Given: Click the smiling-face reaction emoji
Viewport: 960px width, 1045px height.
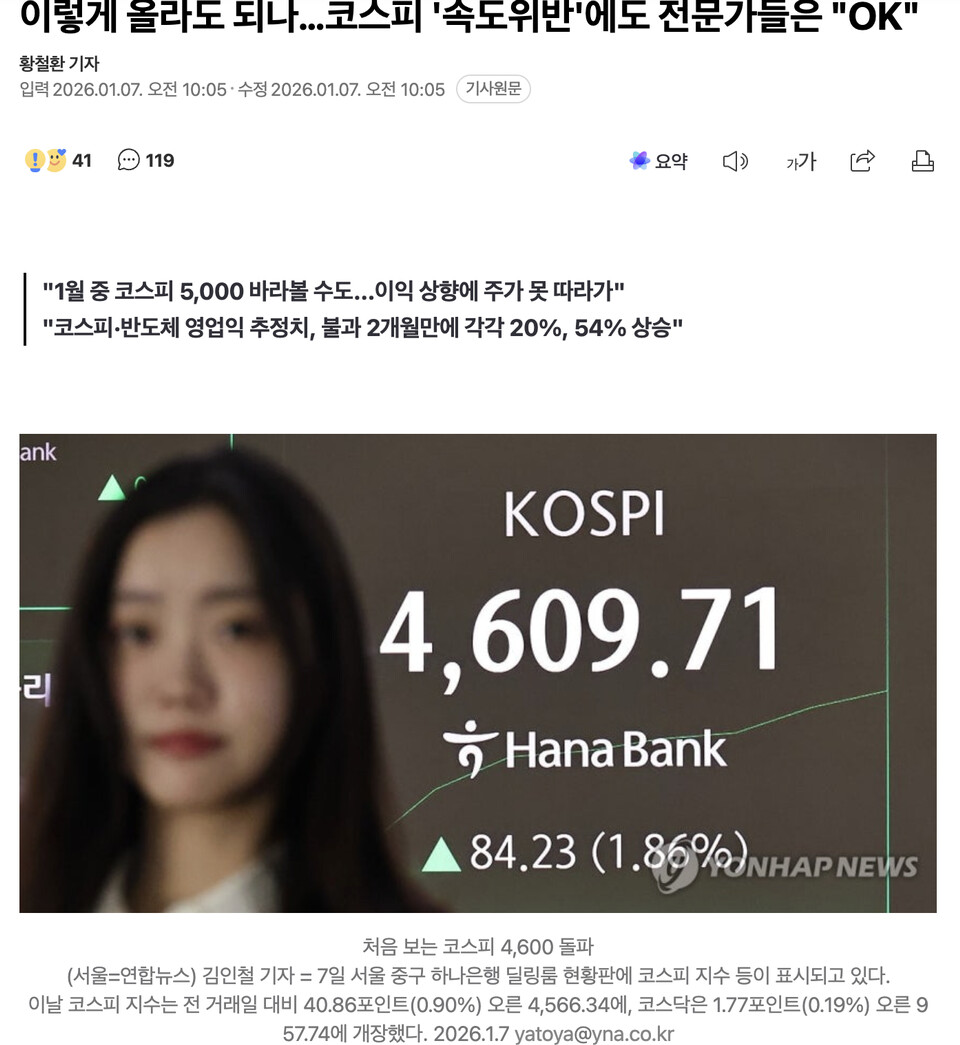Looking at the screenshot, I should click(57, 160).
